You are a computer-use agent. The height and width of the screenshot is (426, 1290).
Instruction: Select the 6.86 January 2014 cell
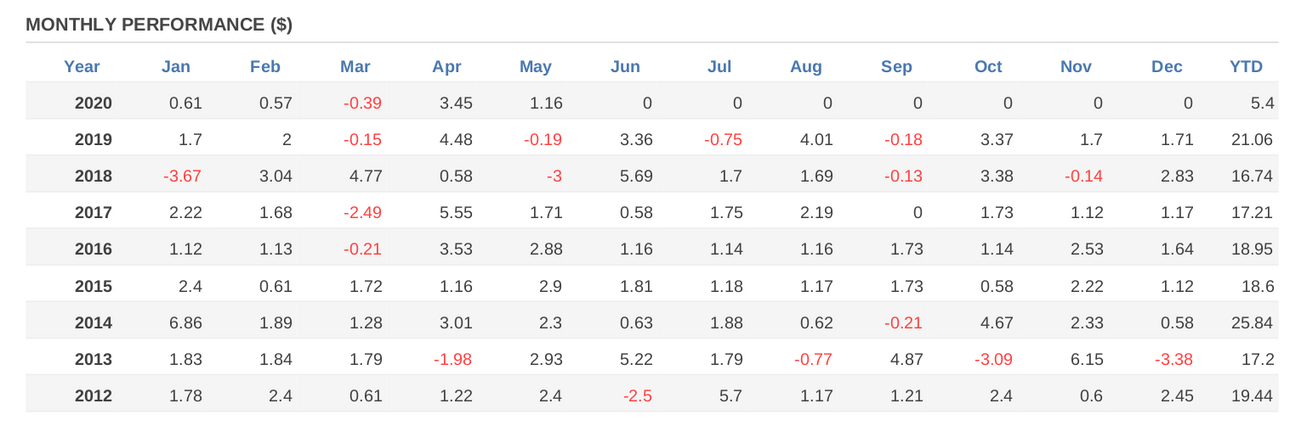pos(185,323)
